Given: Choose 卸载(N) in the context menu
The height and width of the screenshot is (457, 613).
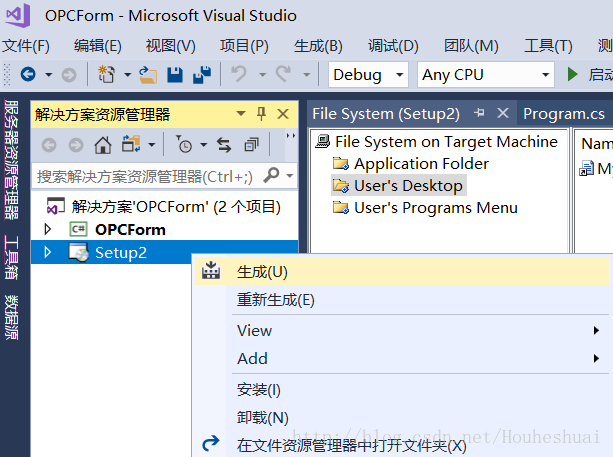Looking at the screenshot, I should (402, 417).
